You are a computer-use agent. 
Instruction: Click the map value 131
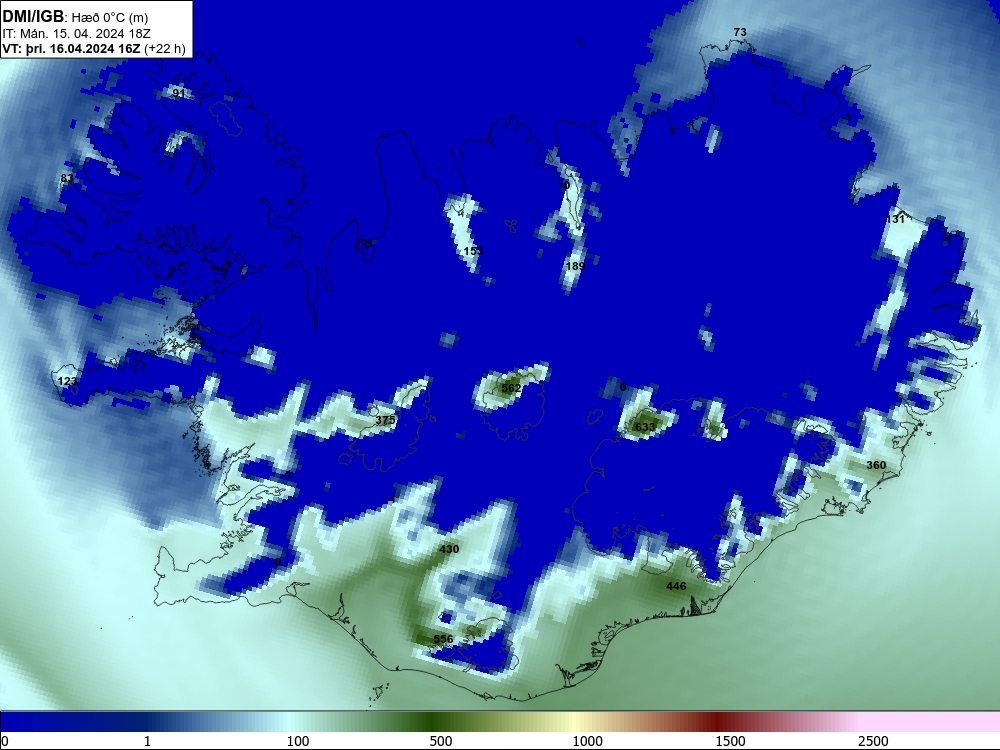click(x=895, y=219)
